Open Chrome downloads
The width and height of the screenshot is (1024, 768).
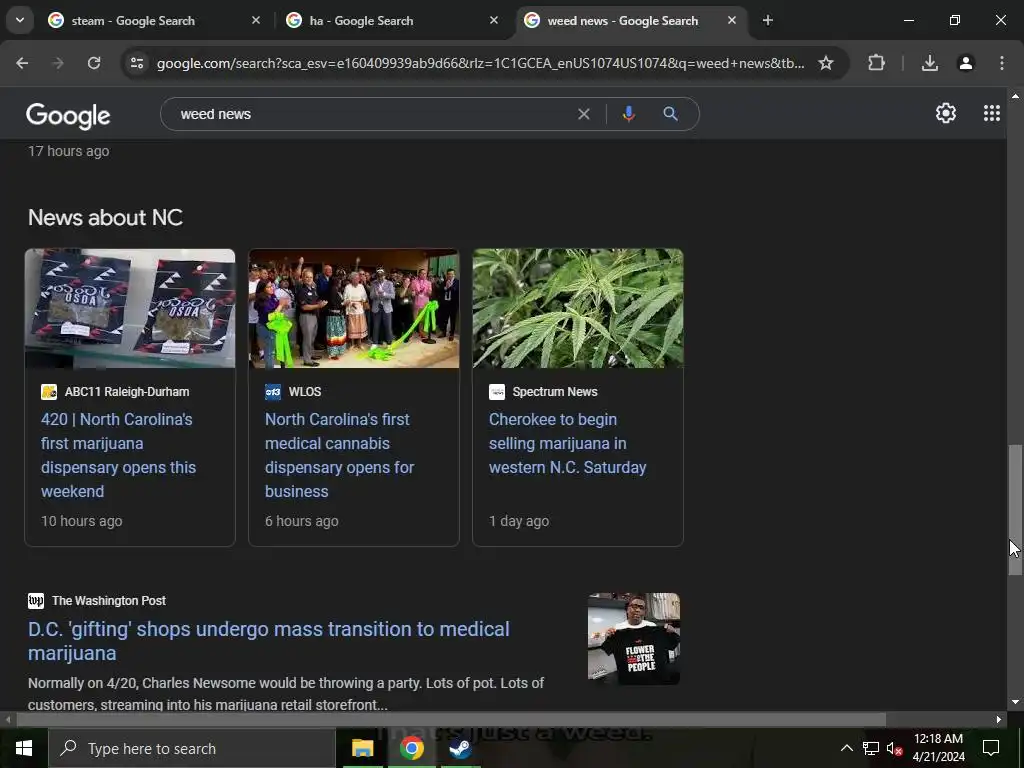(x=929, y=63)
